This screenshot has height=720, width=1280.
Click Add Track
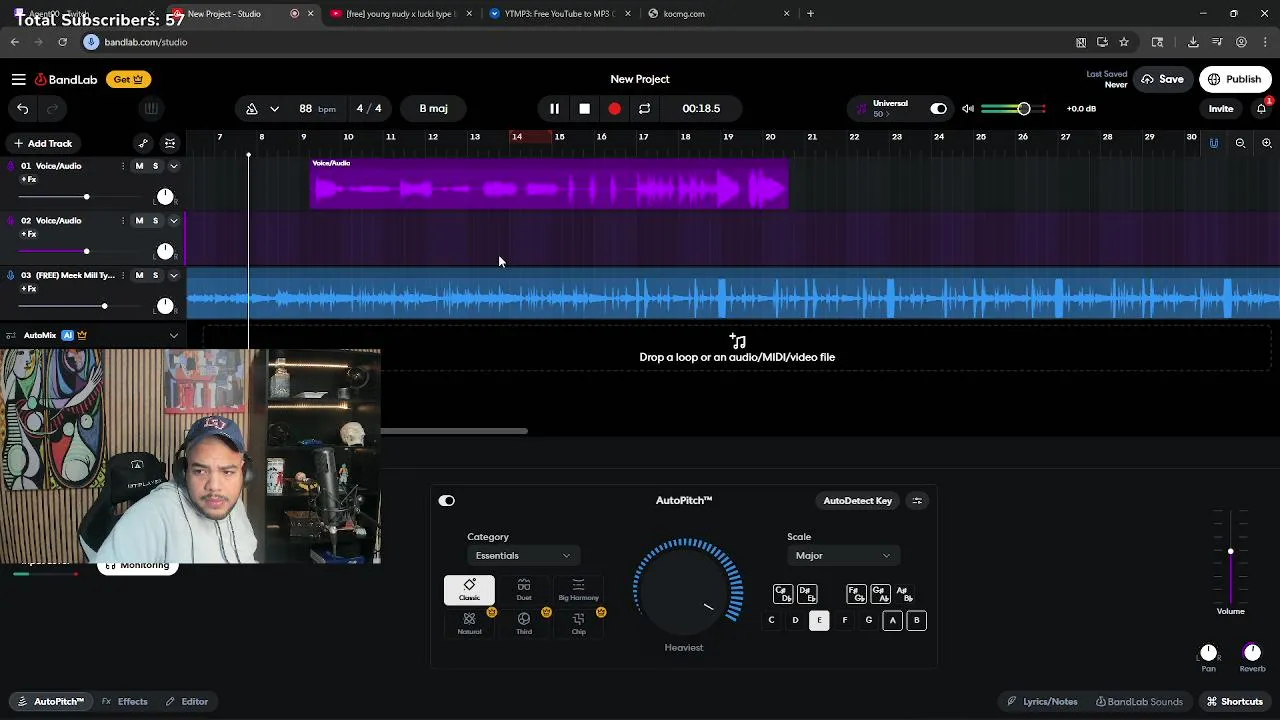coord(42,143)
